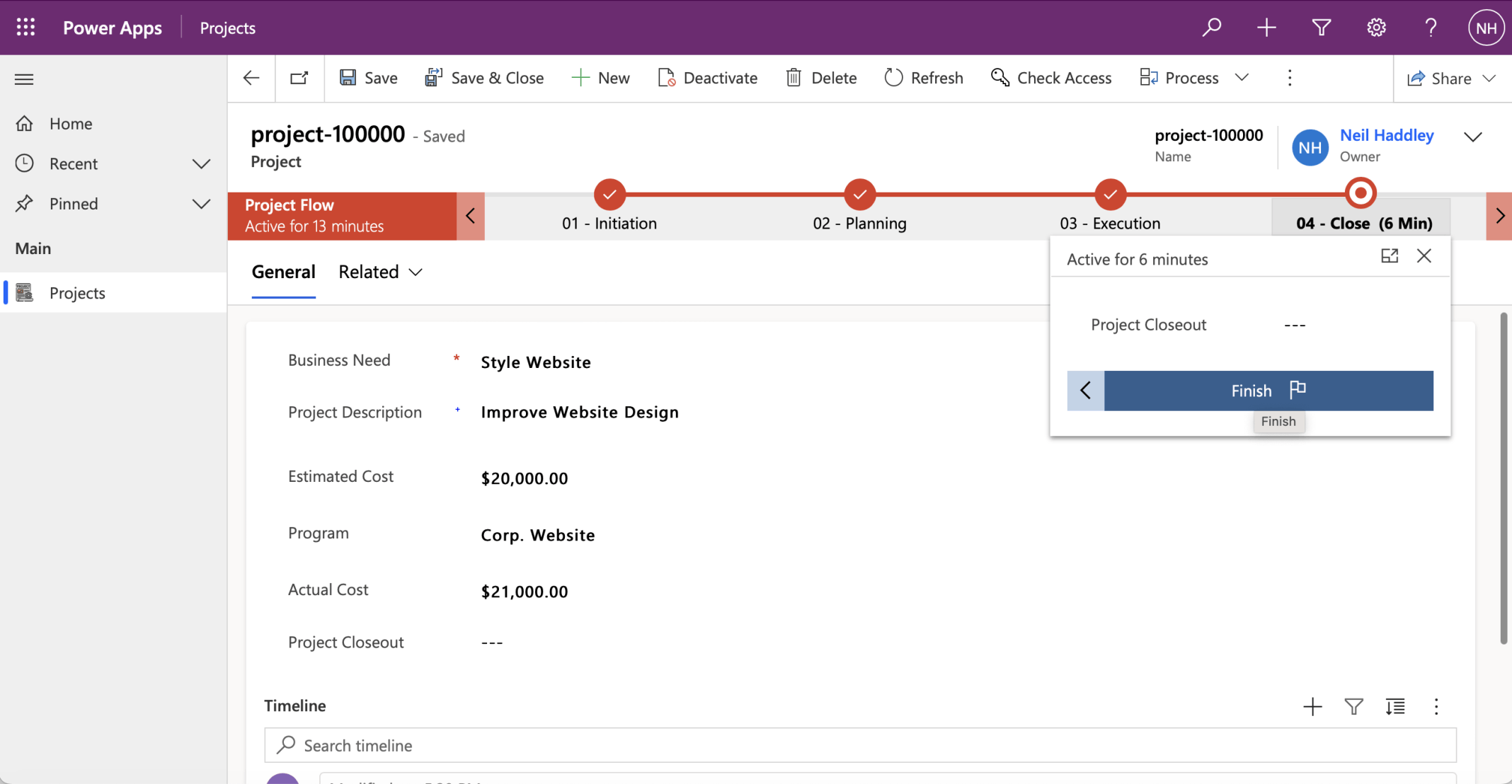Open Projects in the sidebar
Viewport: 1512px width, 784px height.
76,293
